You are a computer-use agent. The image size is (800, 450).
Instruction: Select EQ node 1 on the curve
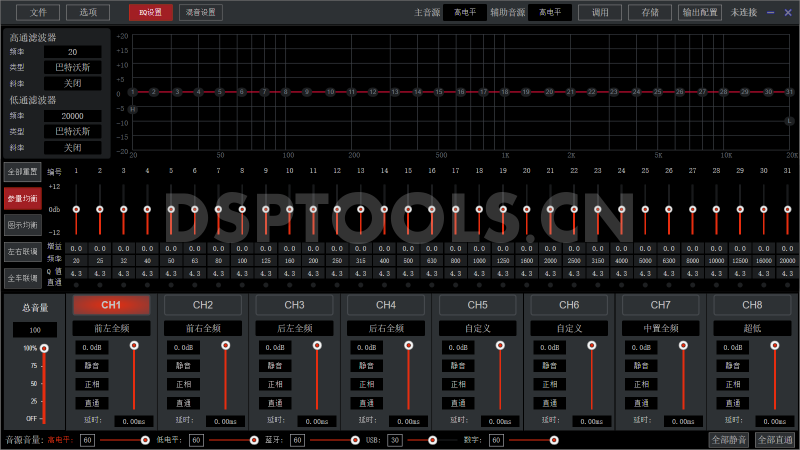[x=132, y=92]
